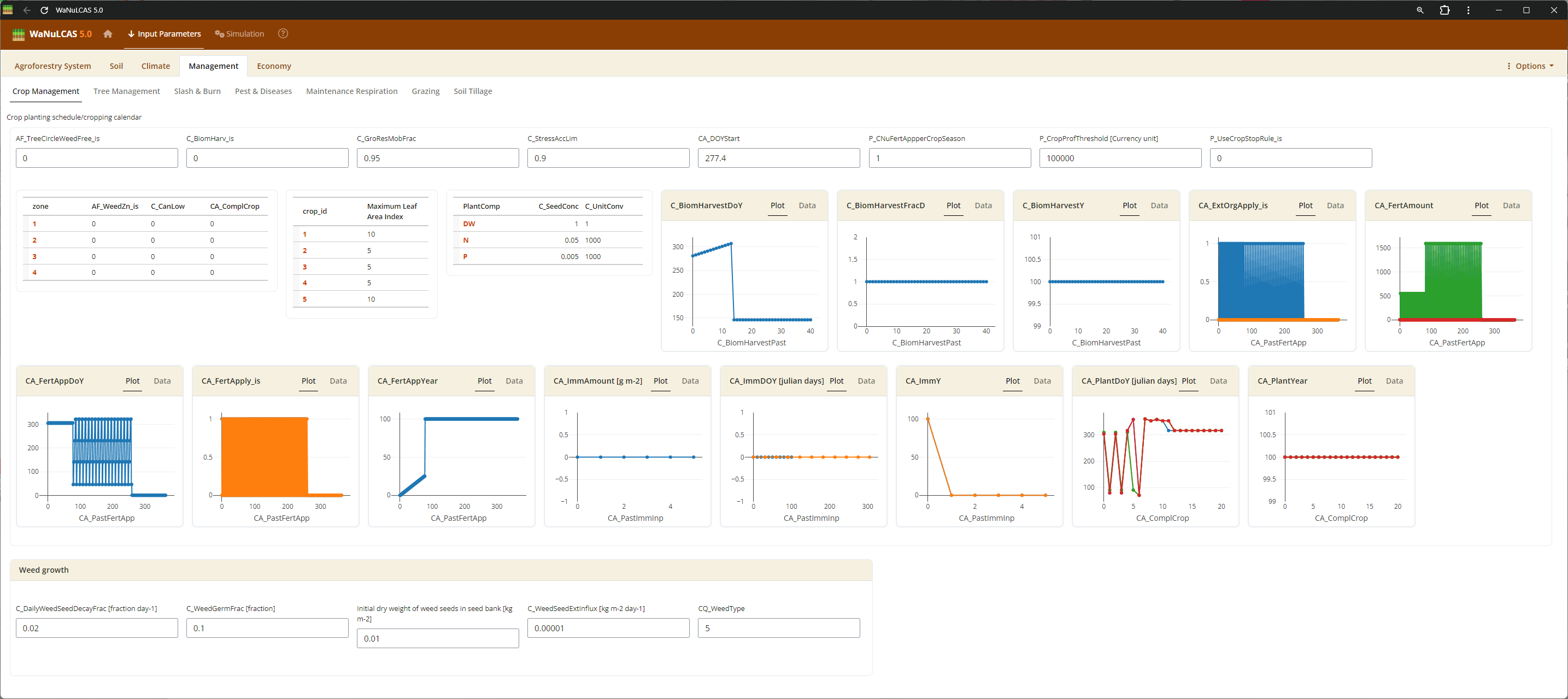Click the zoom magnifier icon in title bar
This screenshot has width=1568, height=699.
point(1420,10)
